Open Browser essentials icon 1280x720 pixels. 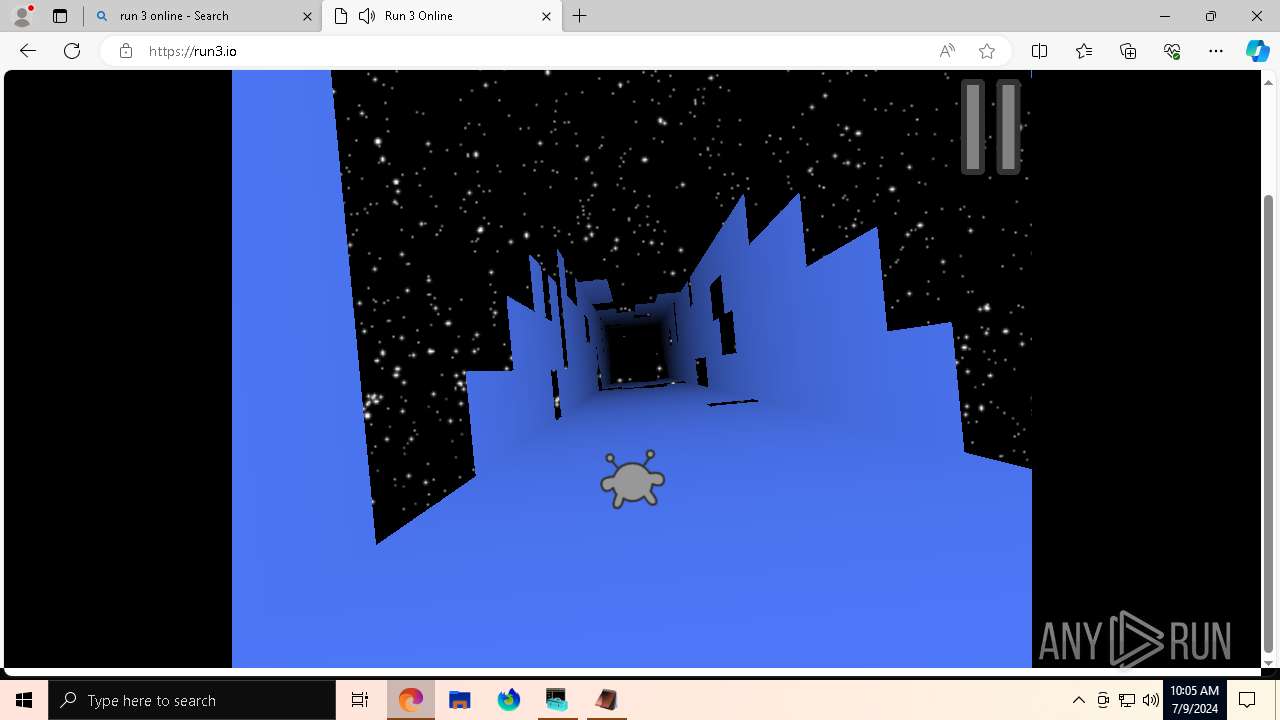pos(1172,51)
